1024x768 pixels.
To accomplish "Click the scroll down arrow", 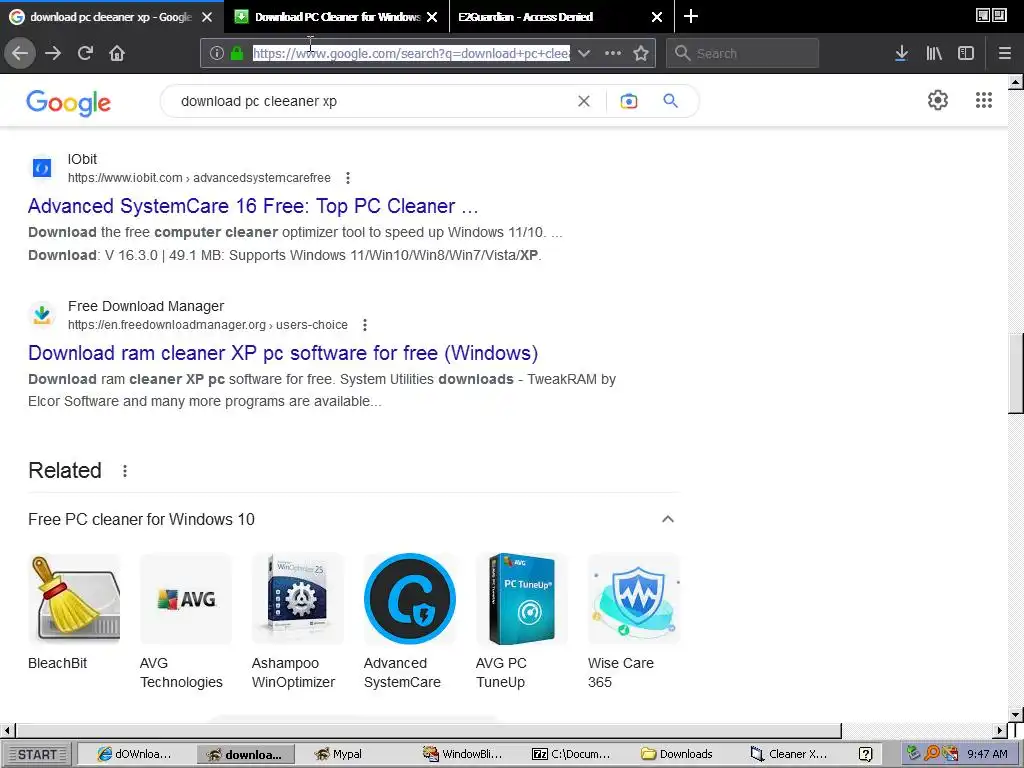I will 1016,714.
